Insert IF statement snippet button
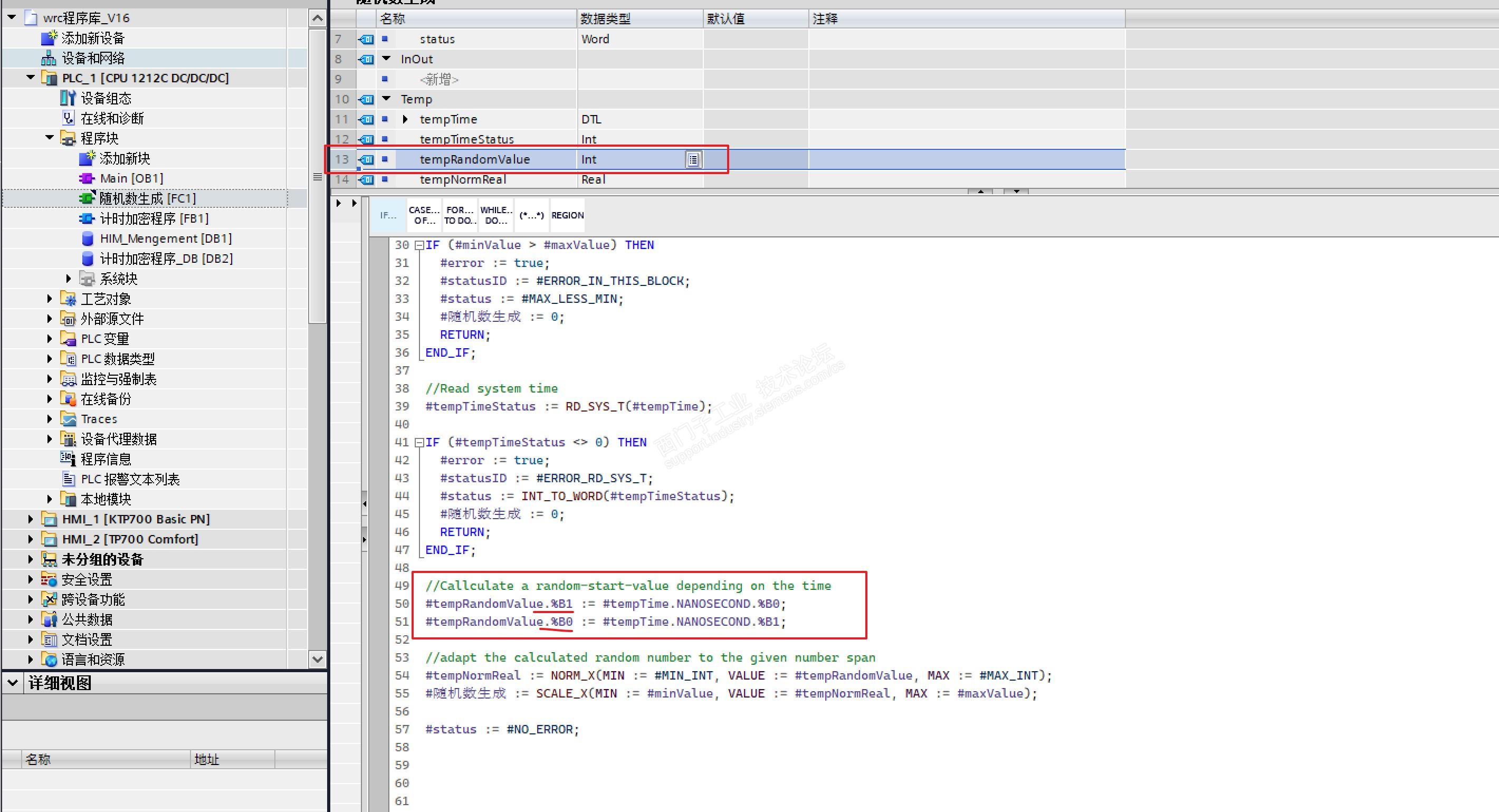This screenshot has width=1499, height=812. pyautogui.click(x=388, y=215)
